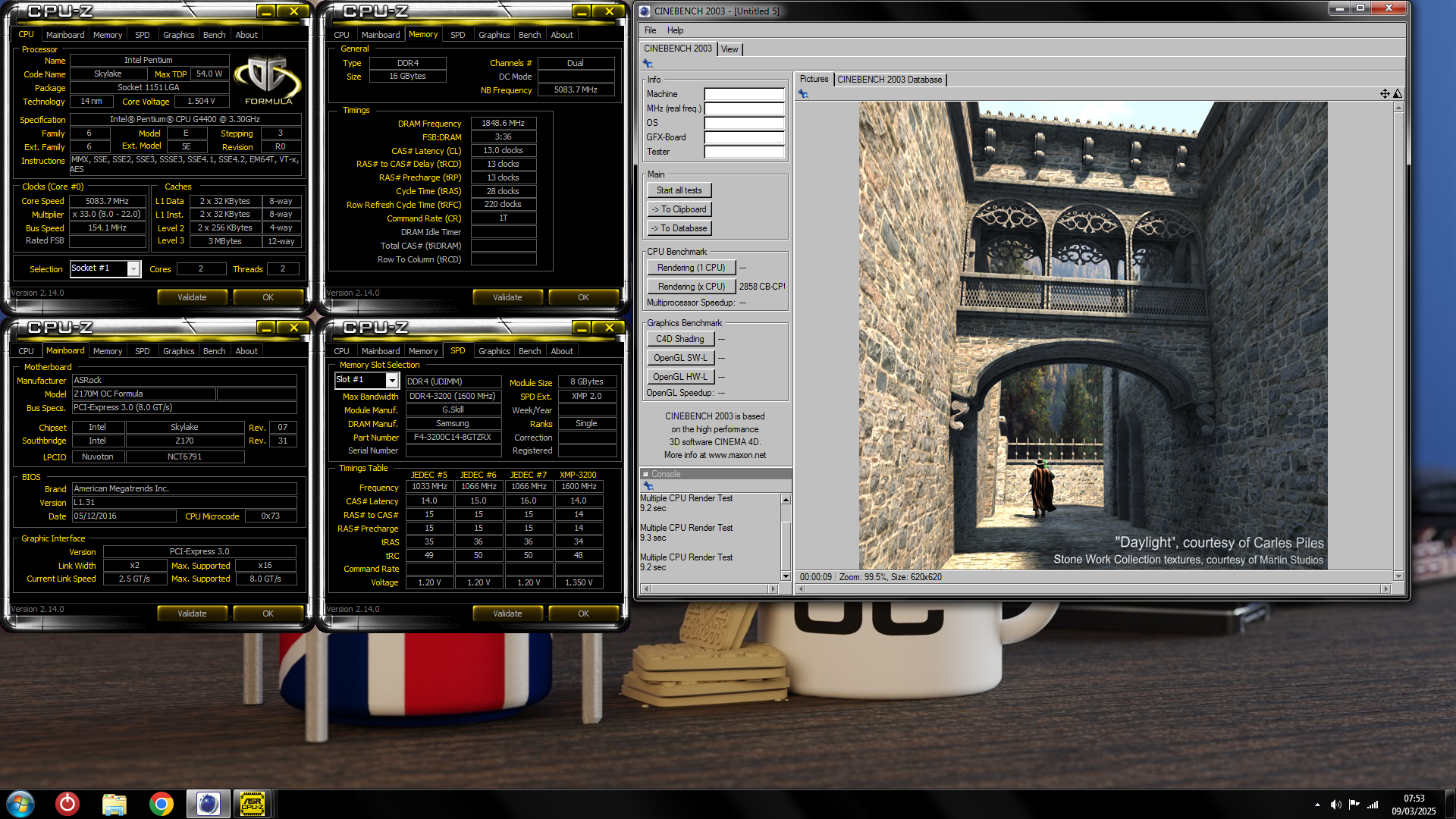Viewport: 1456px width, 819px height.
Task: Click OK in the CPU-Z Memory window
Action: (583, 297)
